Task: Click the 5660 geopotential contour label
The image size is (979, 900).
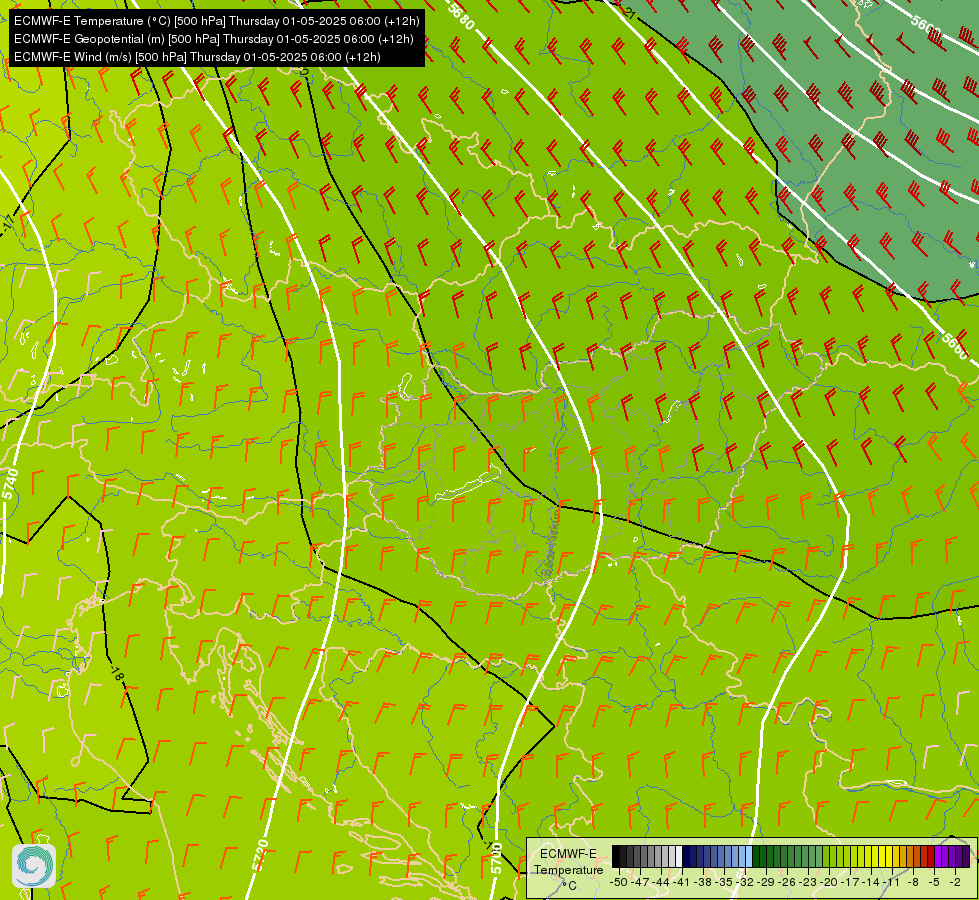Action: [955, 347]
